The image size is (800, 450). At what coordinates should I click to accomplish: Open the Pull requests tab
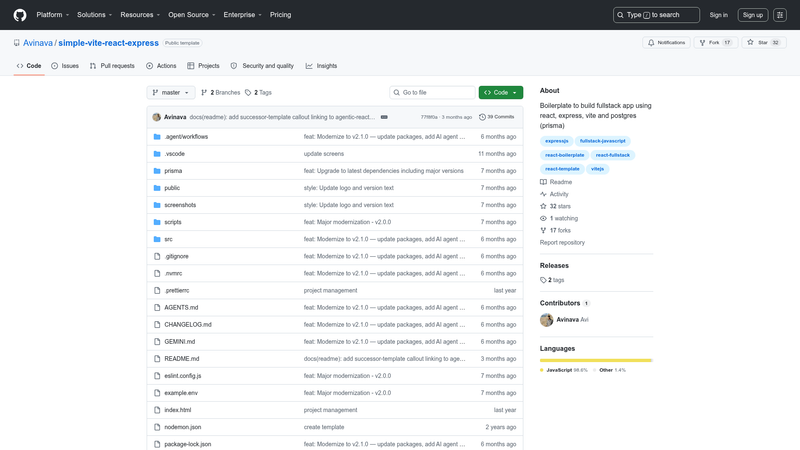112,66
